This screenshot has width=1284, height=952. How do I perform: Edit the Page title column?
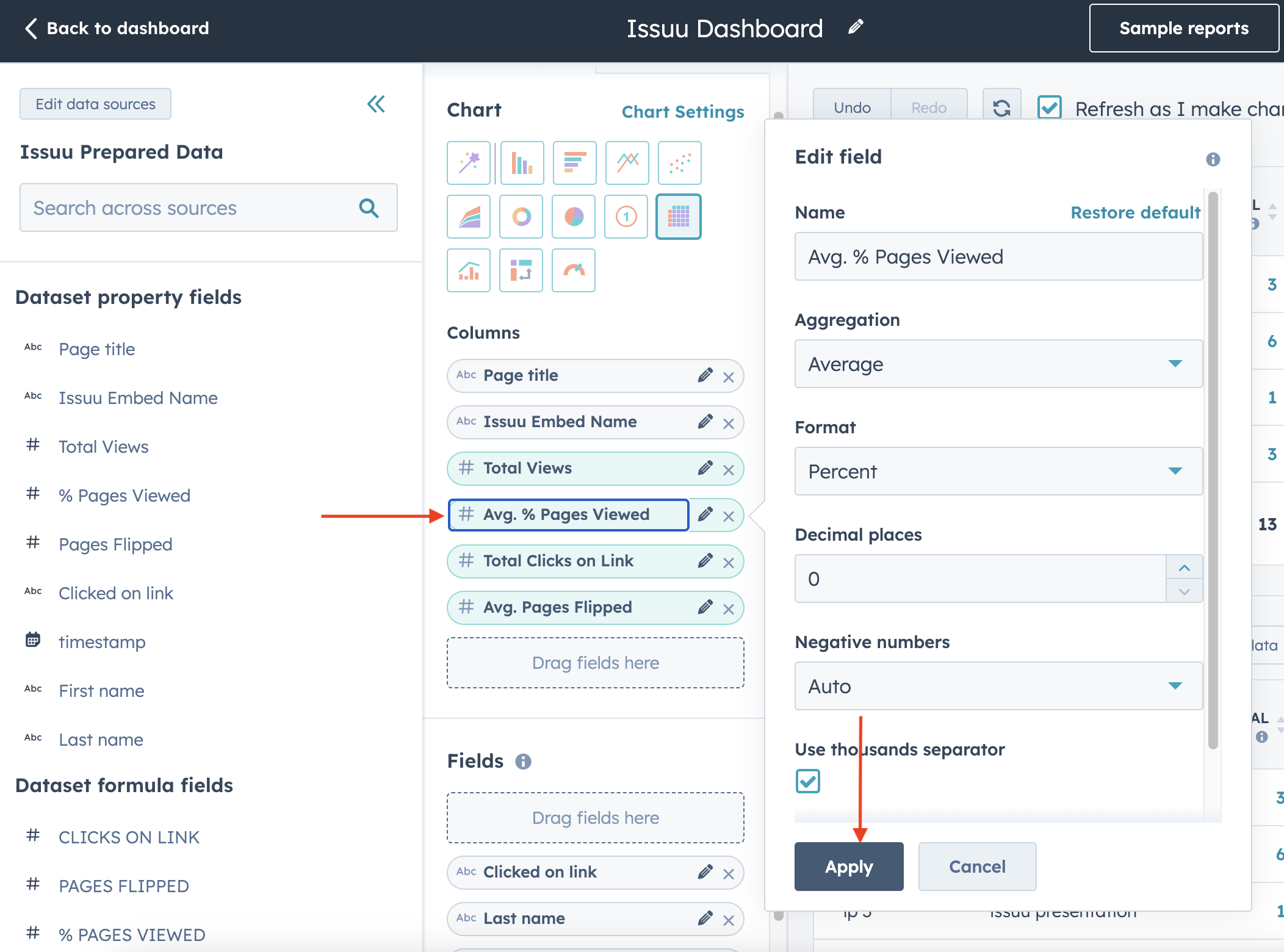coord(705,375)
